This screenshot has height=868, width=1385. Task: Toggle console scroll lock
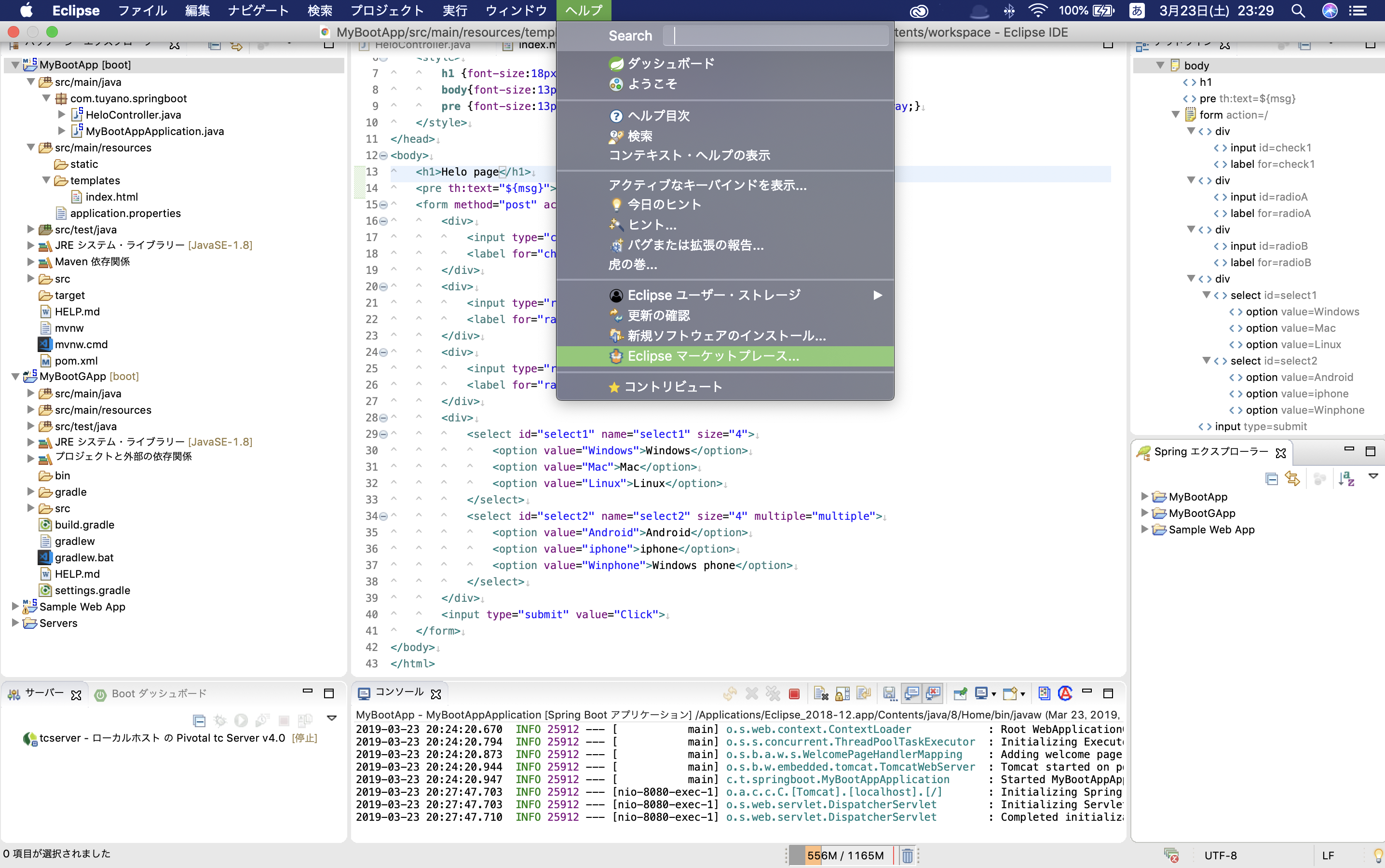coord(842,693)
